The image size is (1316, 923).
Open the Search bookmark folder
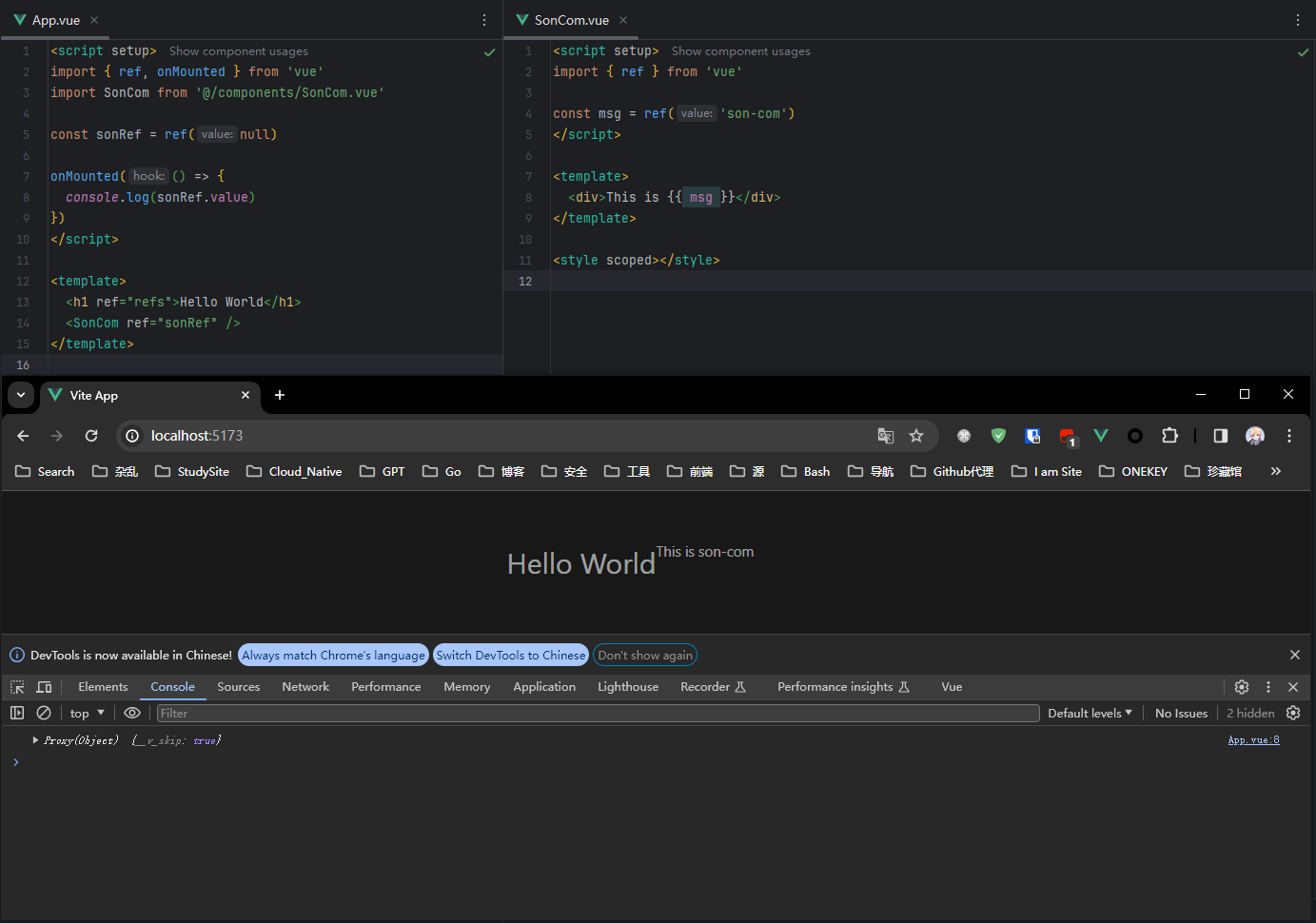(45, 471)
